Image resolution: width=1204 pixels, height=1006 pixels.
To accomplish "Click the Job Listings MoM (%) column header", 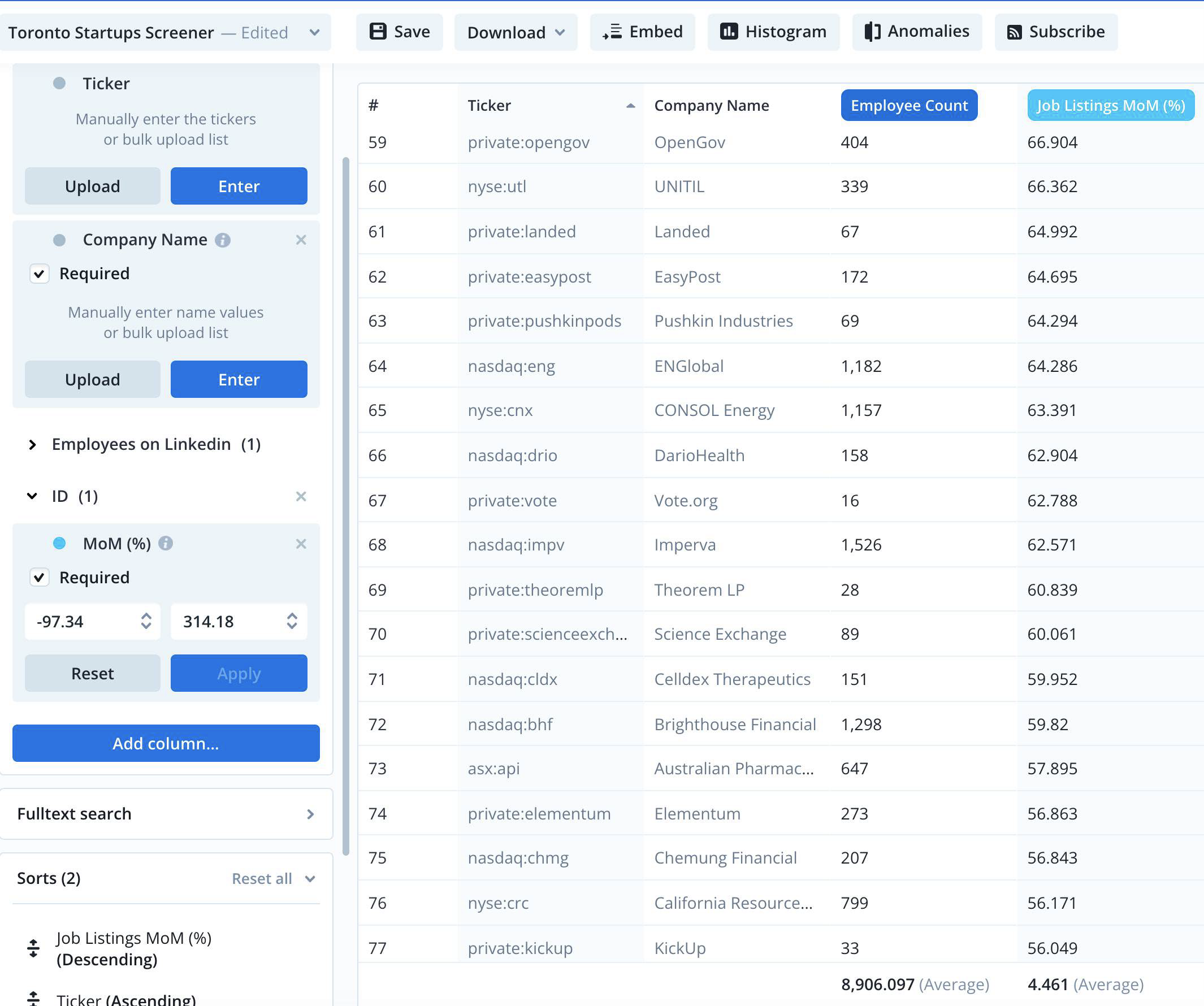I will click(1111, 106).
